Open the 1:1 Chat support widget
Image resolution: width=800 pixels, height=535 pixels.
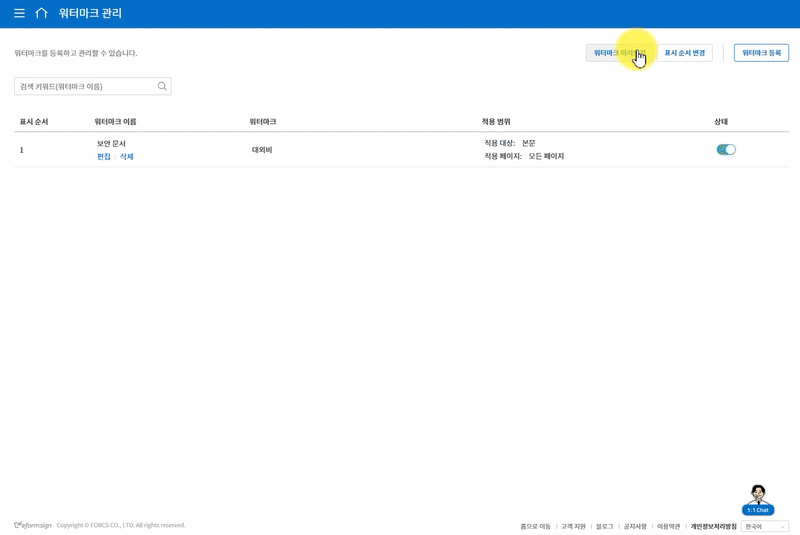[x=758, y=499]
